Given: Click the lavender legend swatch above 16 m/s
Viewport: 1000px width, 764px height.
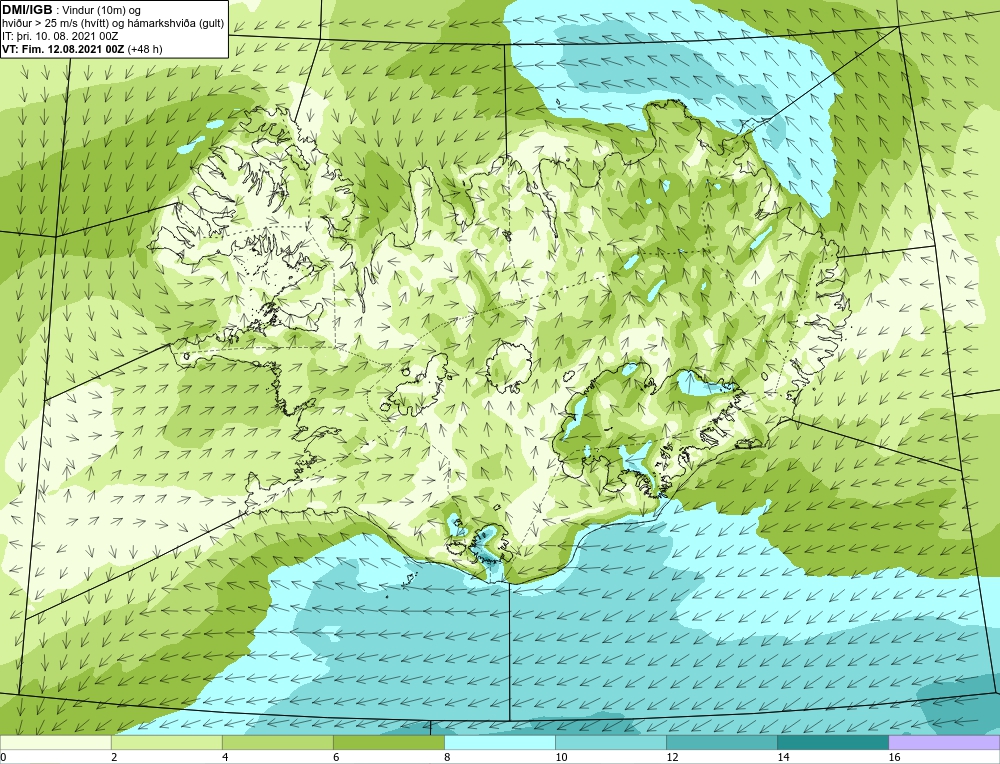Looking at the screenshot, I should click(x=944, y=742).
